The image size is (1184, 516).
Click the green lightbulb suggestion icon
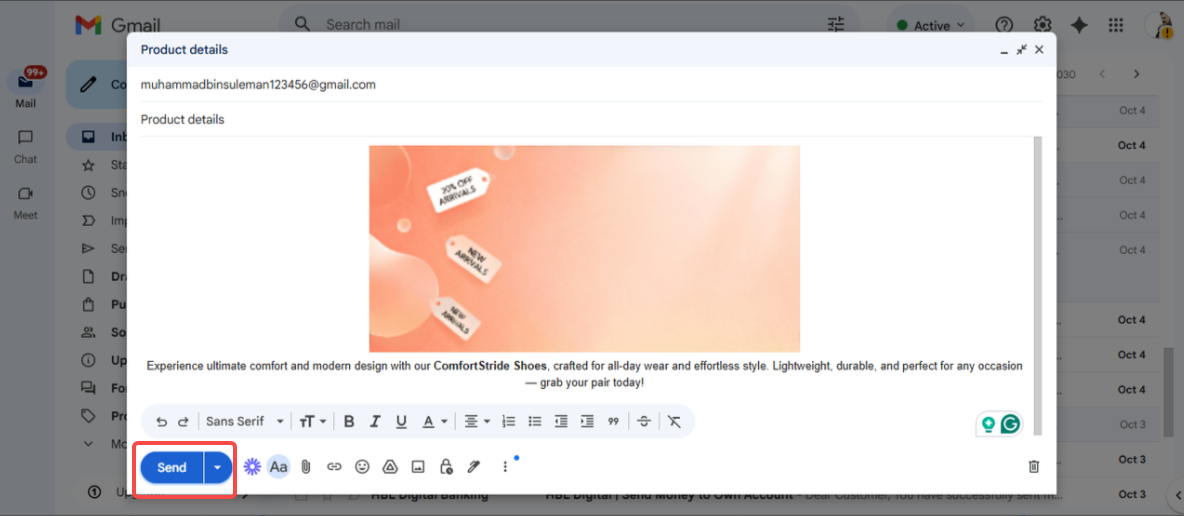[x=988, y=425]
